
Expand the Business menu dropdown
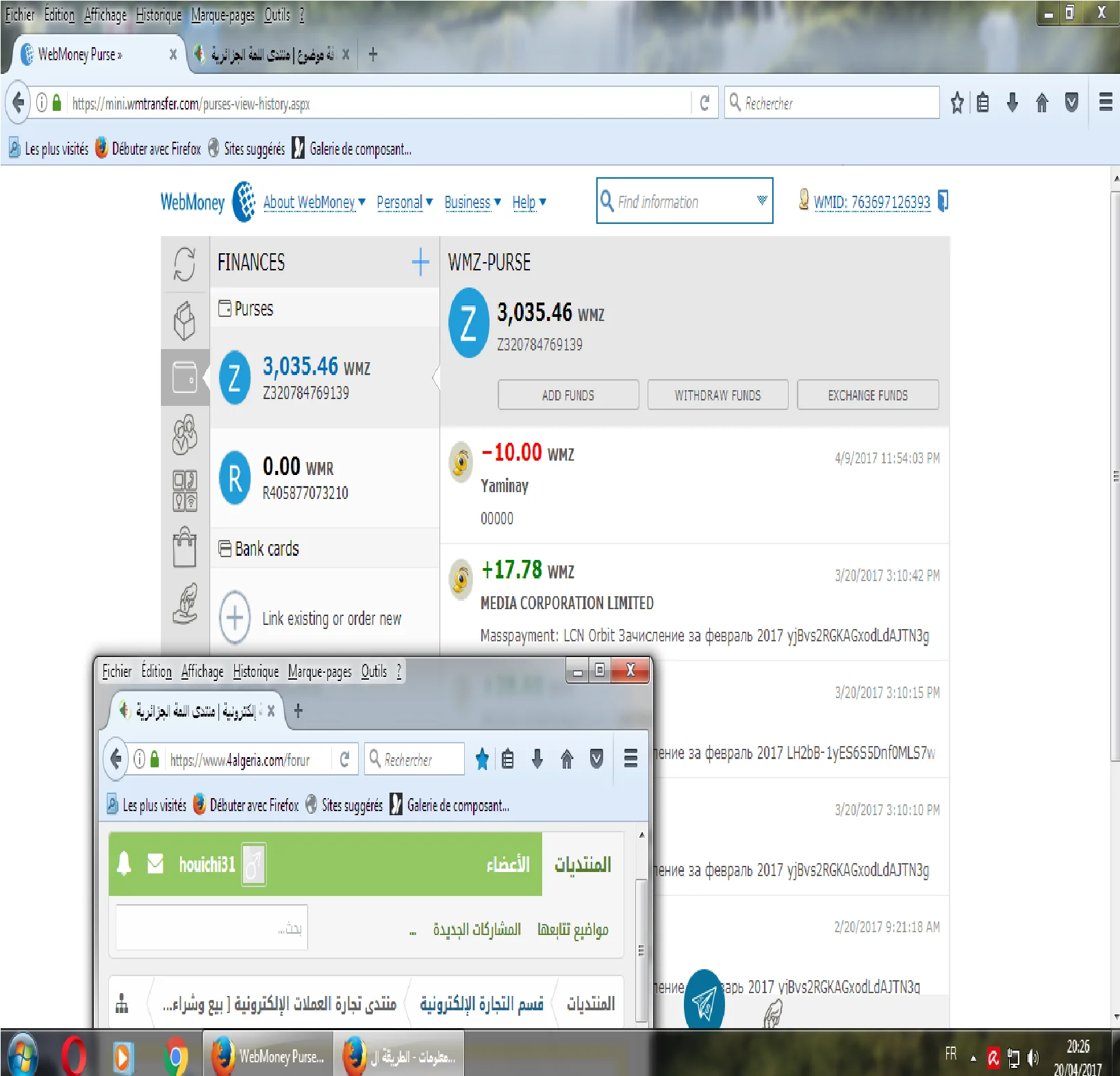pos(472,203)
